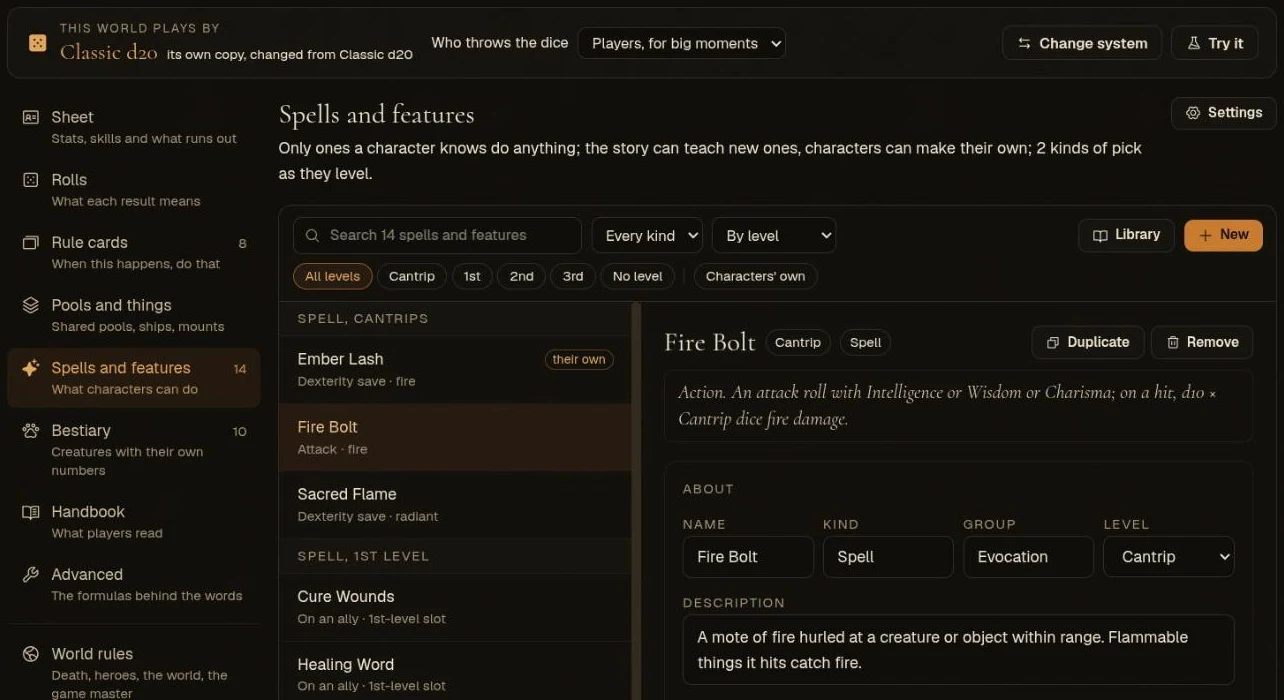Click the Spells and features sparkle icon
The width and height of the screenshot is (1284, 700).
(x=31, y=368)
